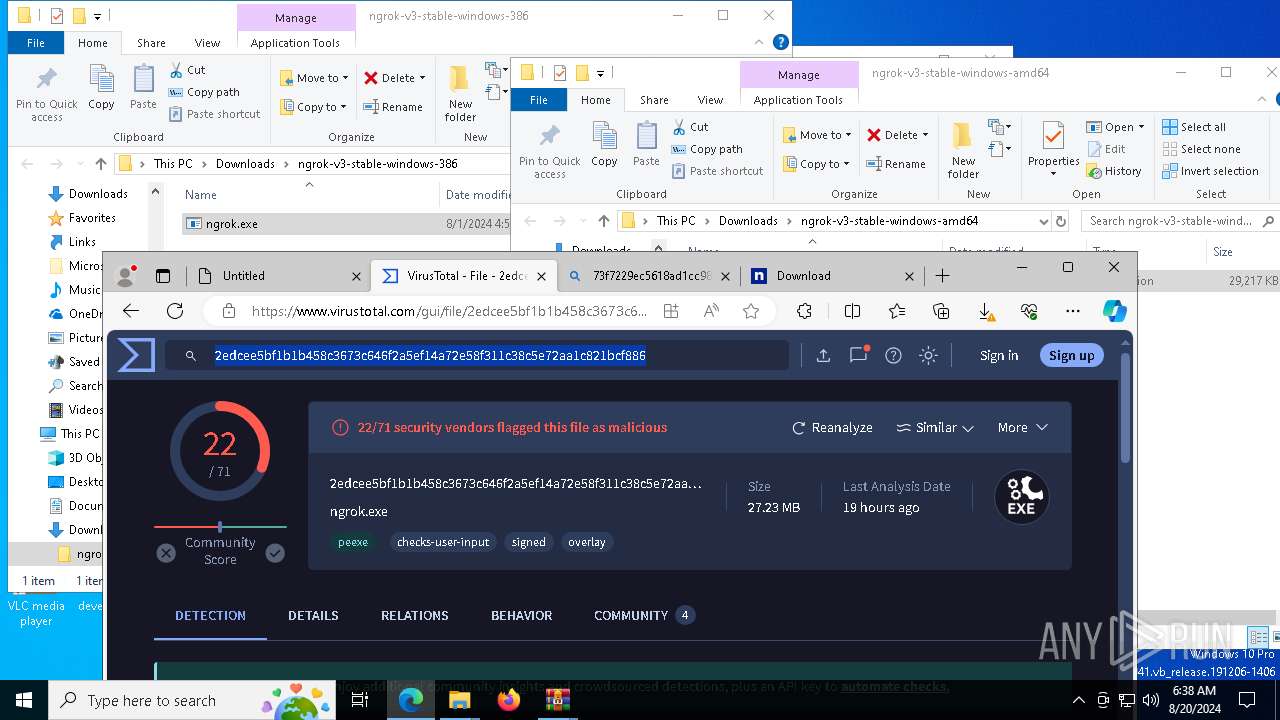Screen dimensions: 1280x720
Task: Click the overlay tag
Action: click(x=587, y=542)
